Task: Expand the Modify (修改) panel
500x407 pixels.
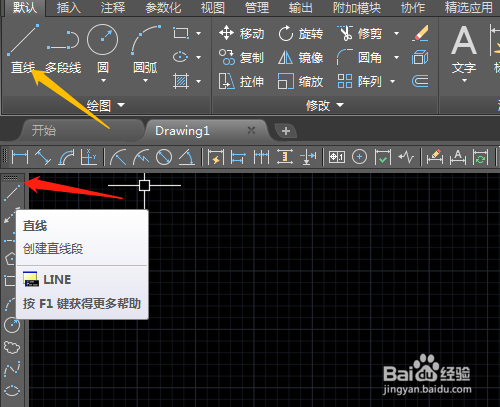Action: point(325,105)
